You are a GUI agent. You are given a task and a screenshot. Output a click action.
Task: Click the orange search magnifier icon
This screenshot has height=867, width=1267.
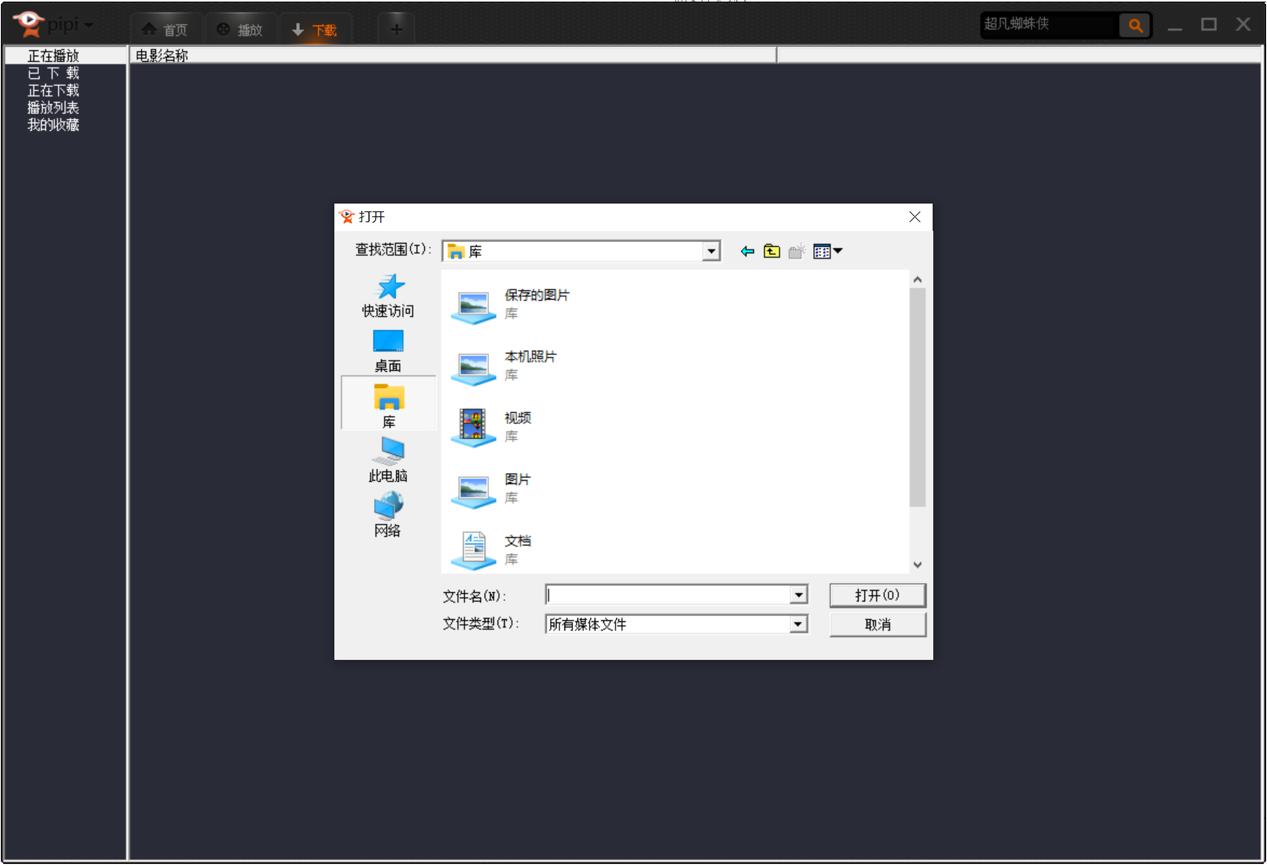[1135, 26]
